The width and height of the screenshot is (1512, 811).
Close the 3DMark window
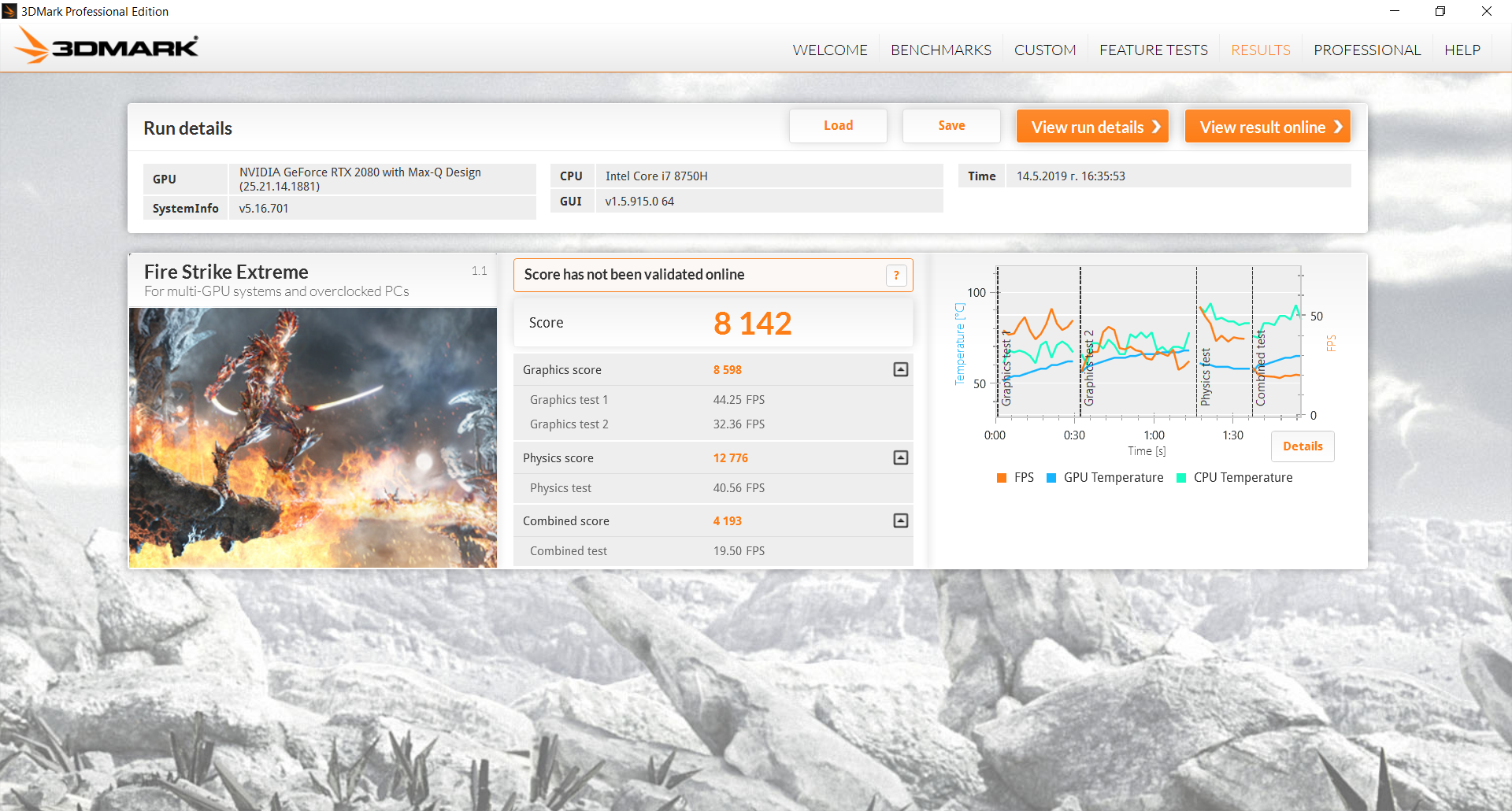[1487, 11]
